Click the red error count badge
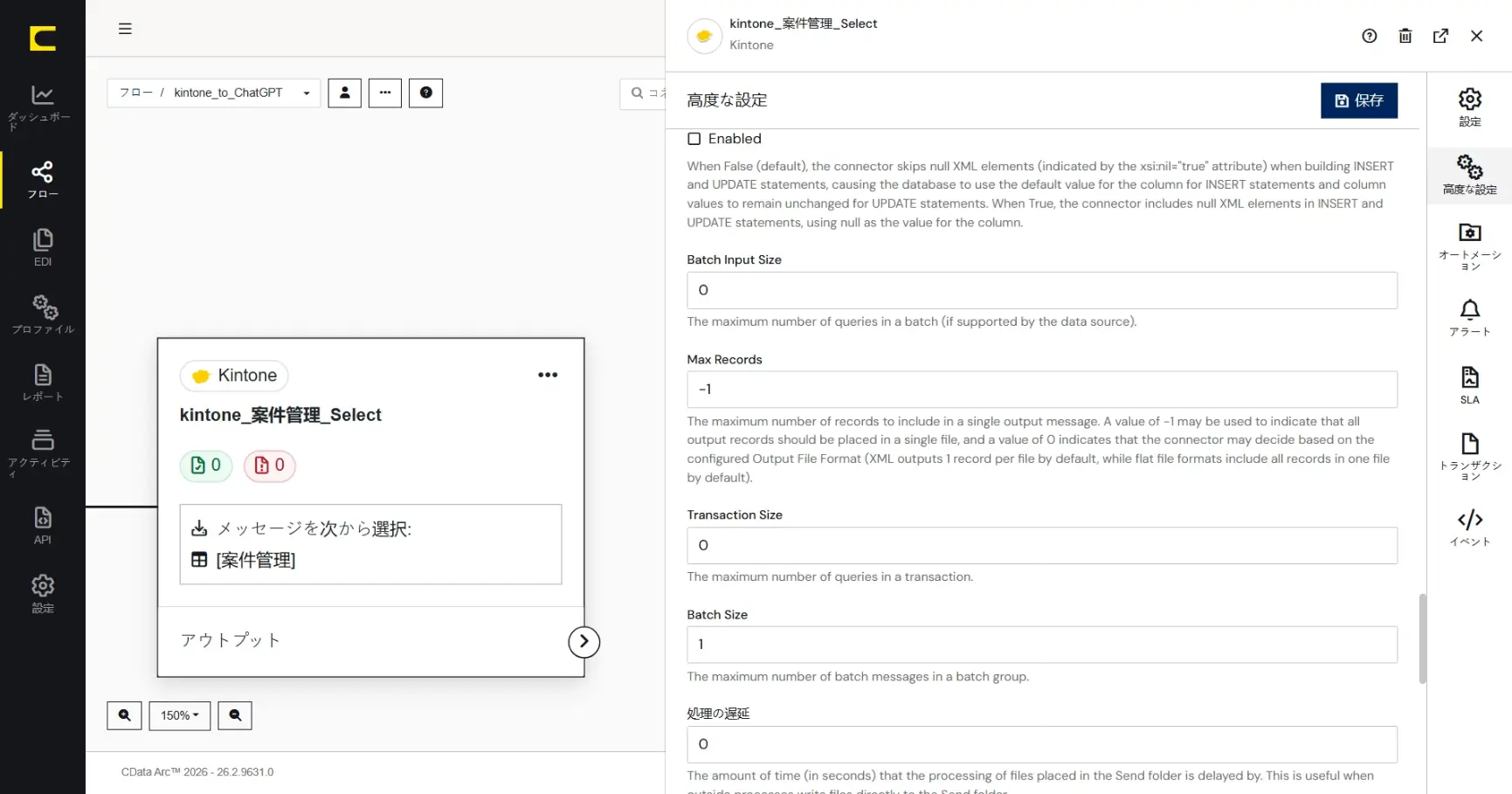The height and width of the screenshot is (794, 1512). coord(269,466)
